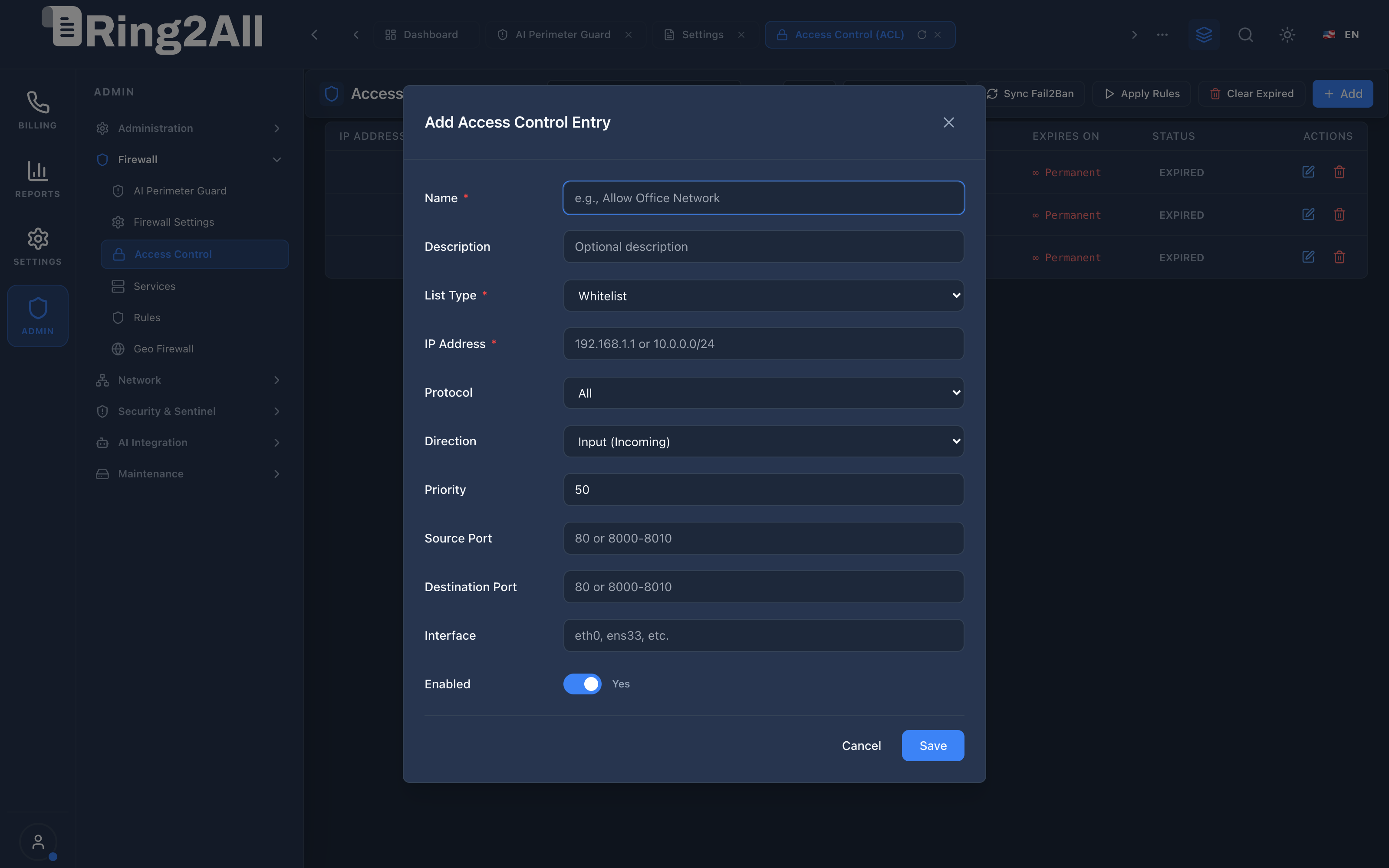Viewport: 1389px width, 868px height.
Task: Select Access Control in sidebar
Action: coord(194,254)
